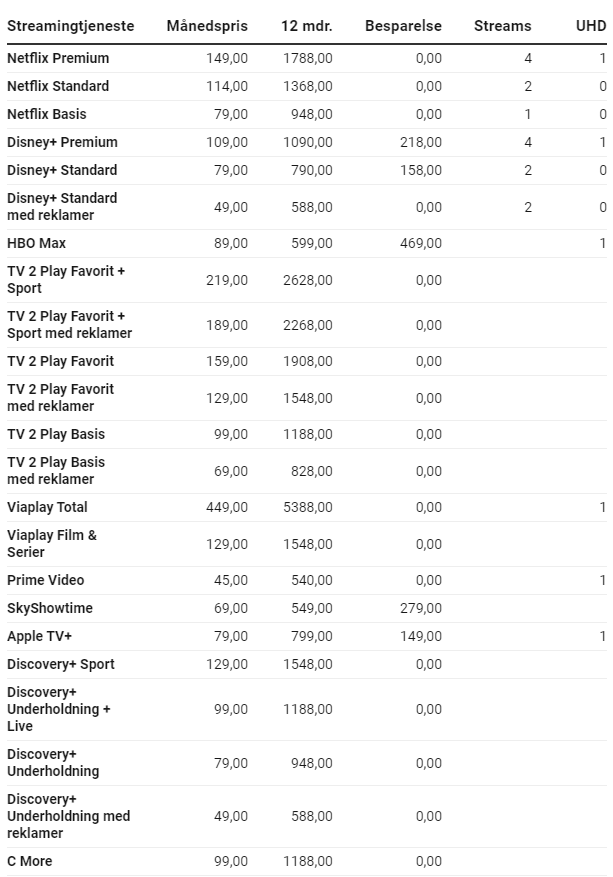The height and width of the screenshot is (877, 613).
Task: Click the Discovery+ Sport service name
Action: coord(60,664)
